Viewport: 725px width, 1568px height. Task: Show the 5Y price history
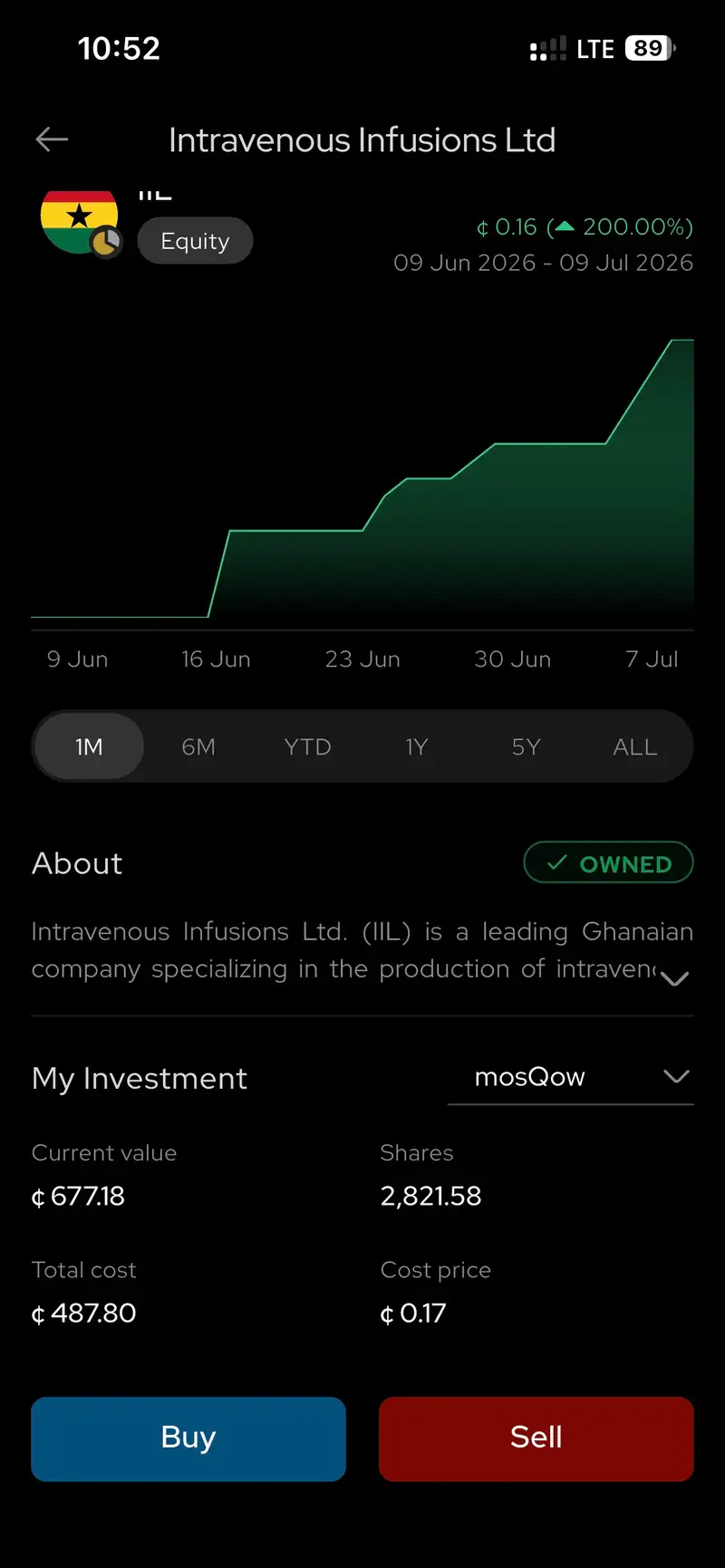(526, 747)
